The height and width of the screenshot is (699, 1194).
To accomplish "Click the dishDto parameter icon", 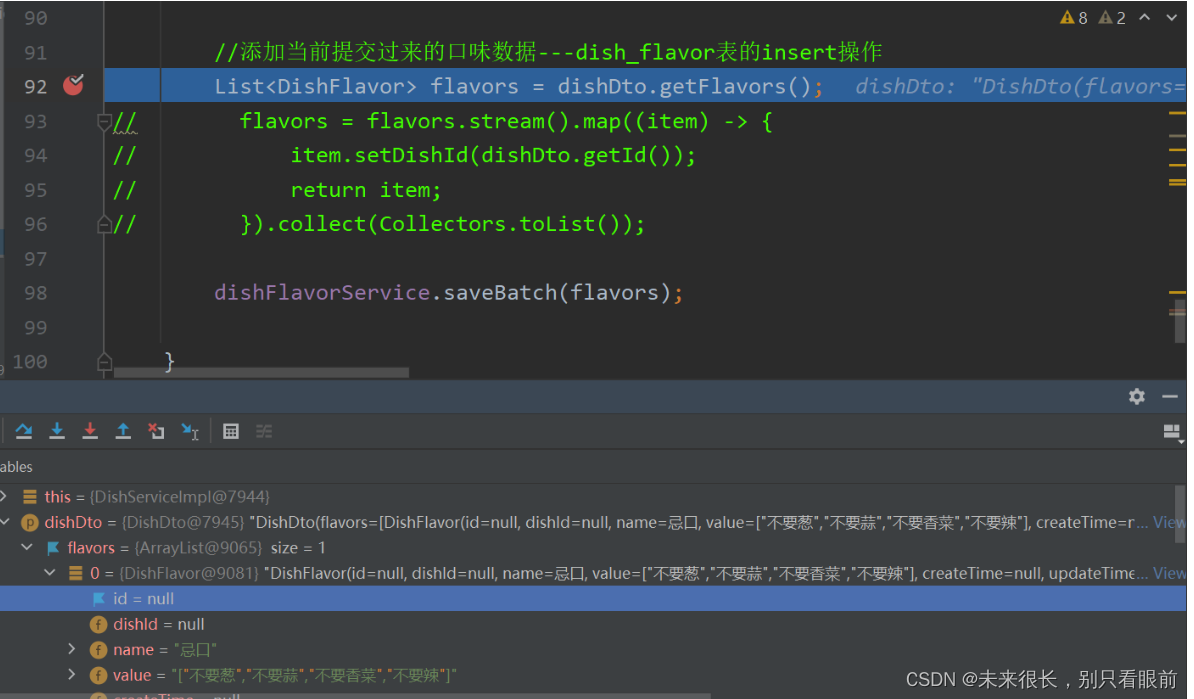I will click(30, 523).
